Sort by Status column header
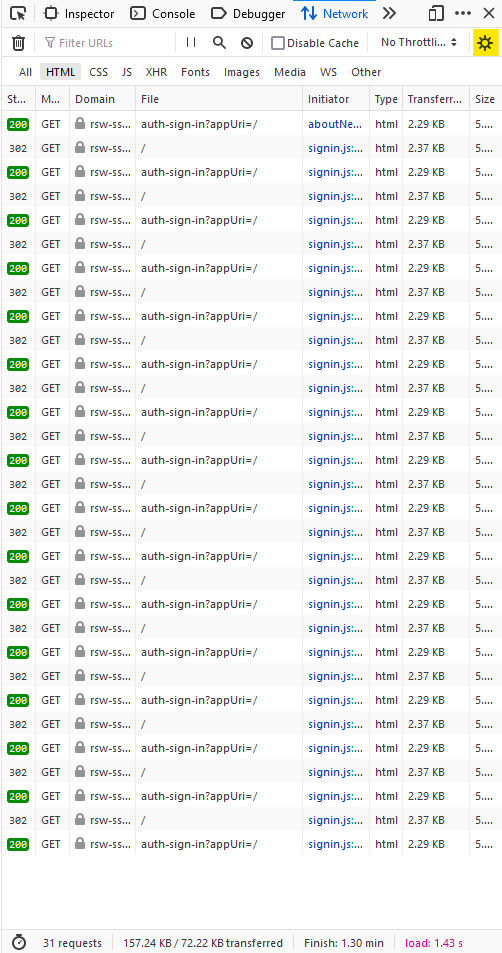The image size is (502, 953). 18,99
